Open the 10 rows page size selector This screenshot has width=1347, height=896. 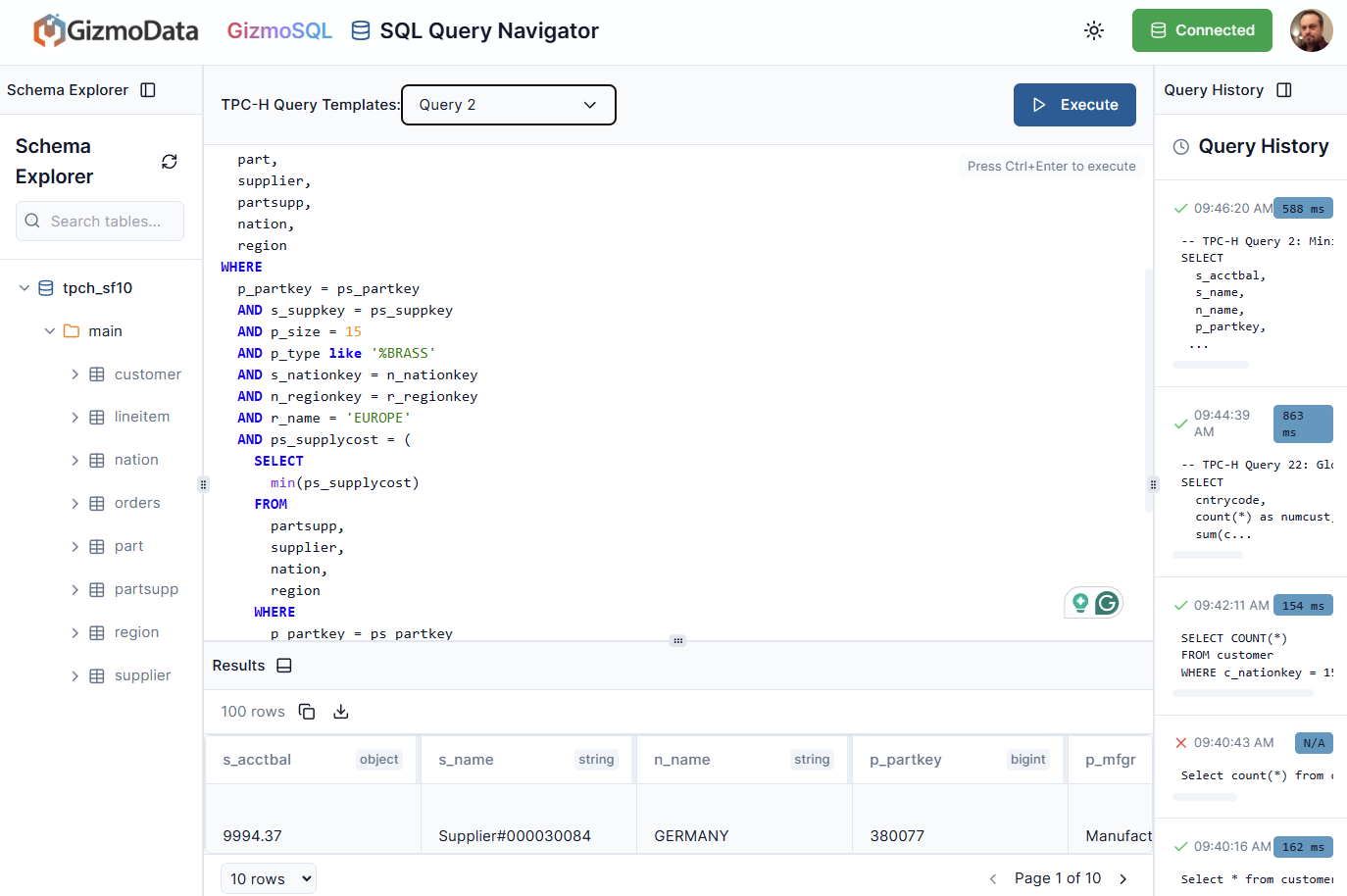pos(268,878)
